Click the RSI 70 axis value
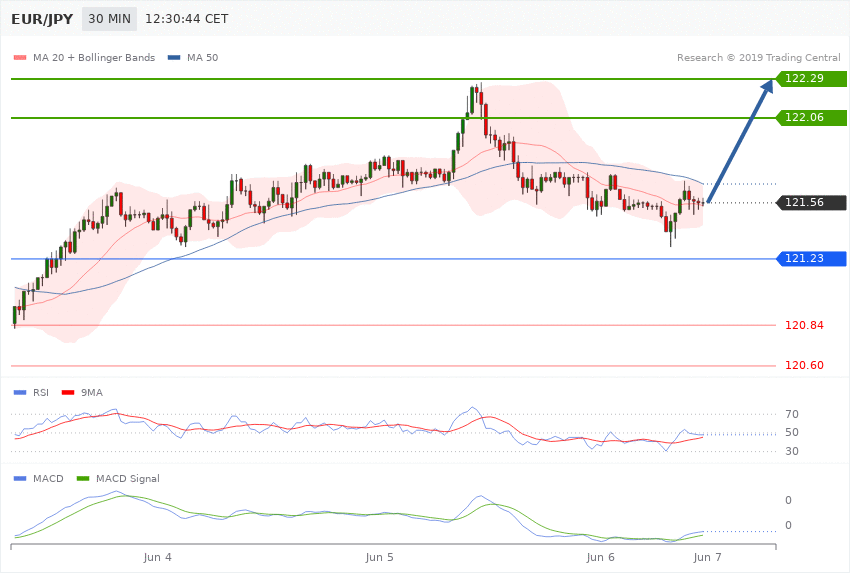The width and height of the screenshot is (850, 576). click(x=791, y=414)
